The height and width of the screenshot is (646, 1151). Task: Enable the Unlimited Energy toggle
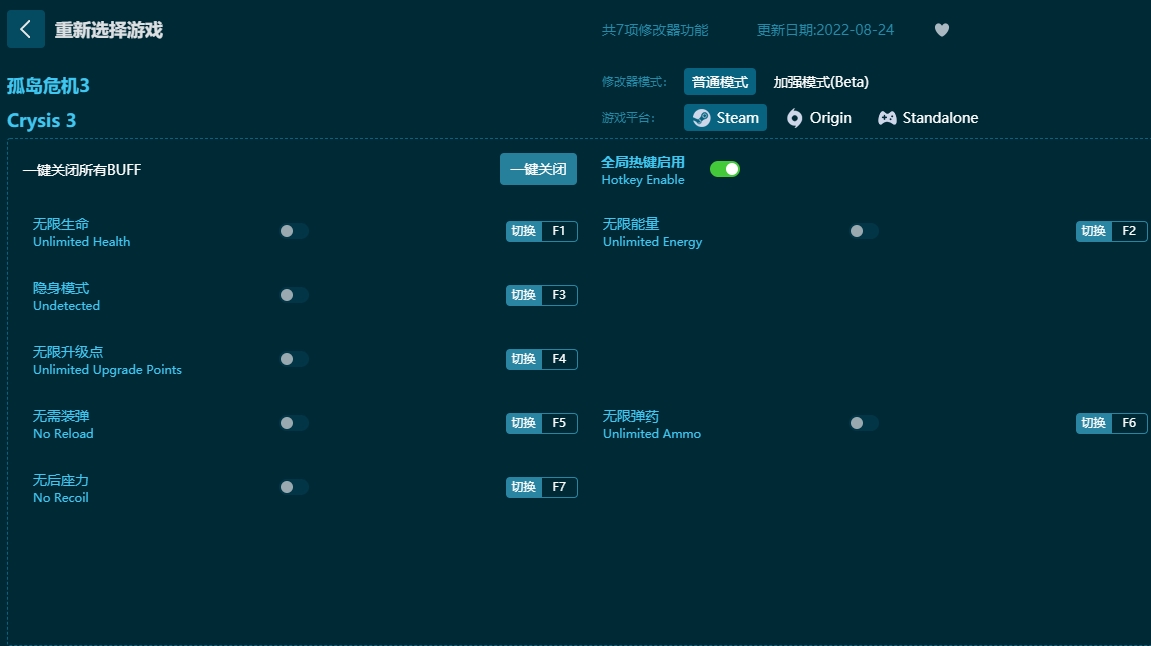click(863, 231)
